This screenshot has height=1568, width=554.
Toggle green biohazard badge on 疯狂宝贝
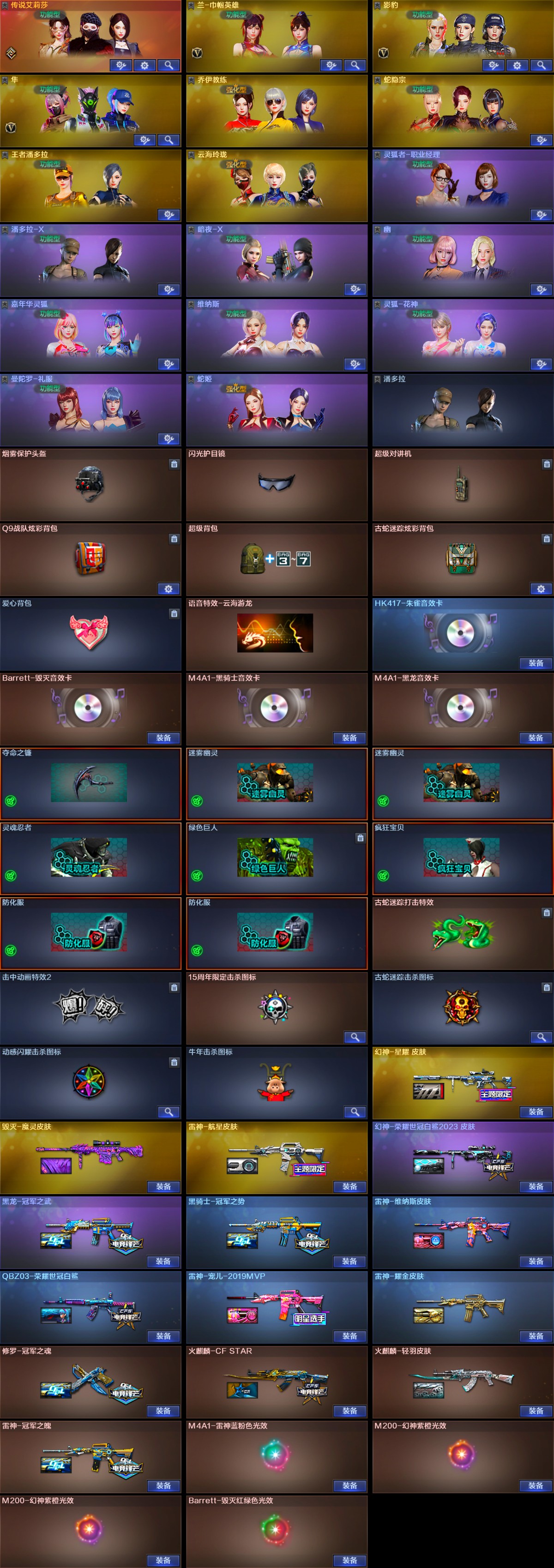pyautogui.click(x=384, y=876)
